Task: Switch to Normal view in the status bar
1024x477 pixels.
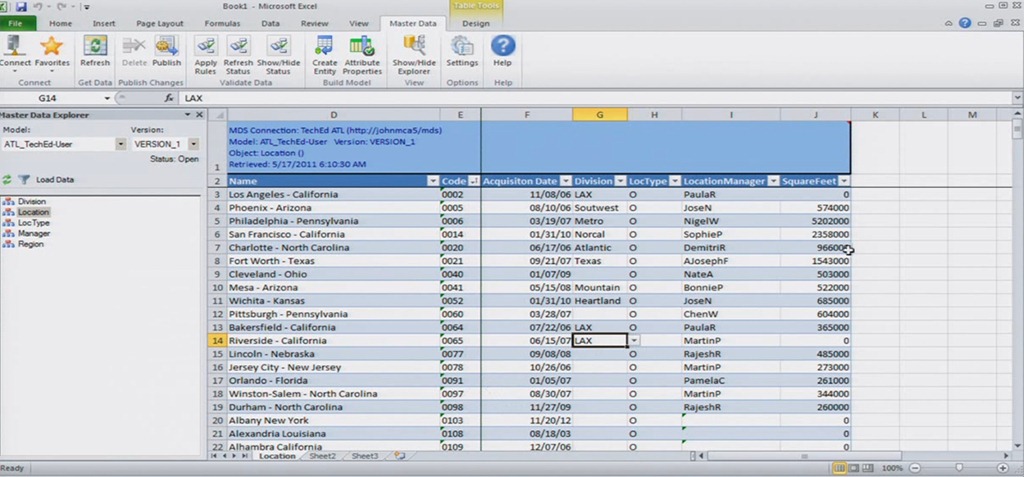Action: pyautogui.click(x=840, y=468)
